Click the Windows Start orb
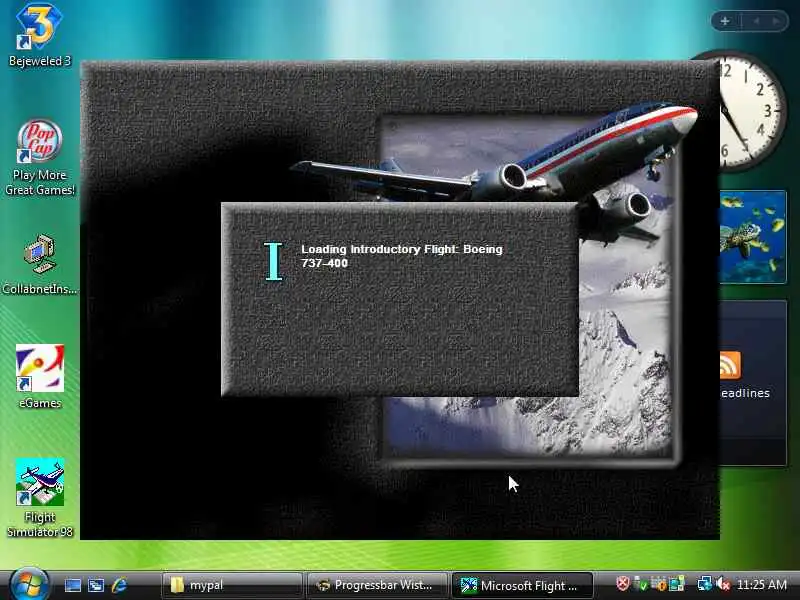The image size is (800, 600). pos(29,584)
